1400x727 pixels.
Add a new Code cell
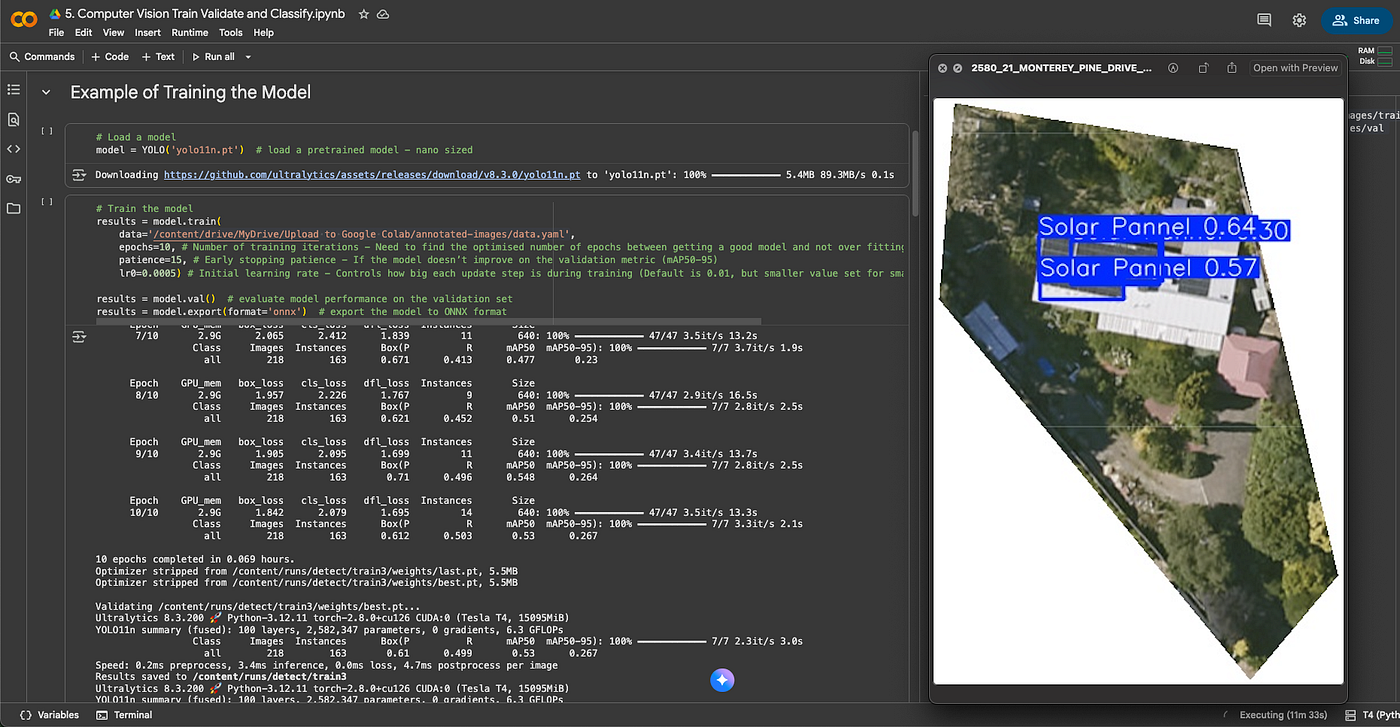110,57
